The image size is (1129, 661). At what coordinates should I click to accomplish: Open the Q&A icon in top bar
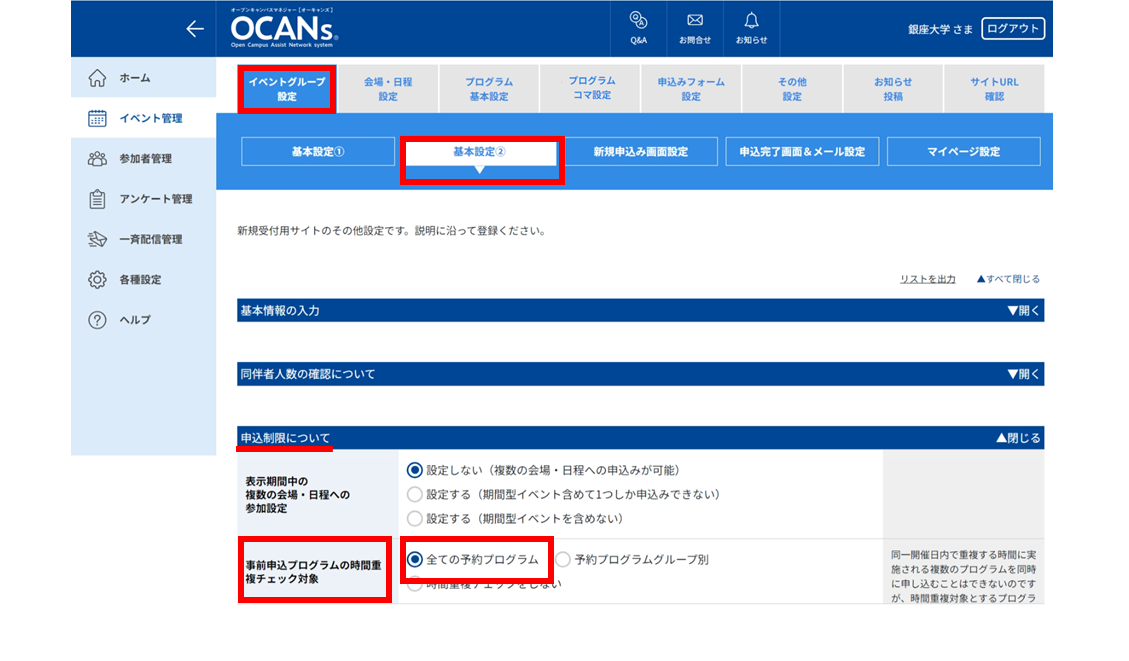click(638, 20)
